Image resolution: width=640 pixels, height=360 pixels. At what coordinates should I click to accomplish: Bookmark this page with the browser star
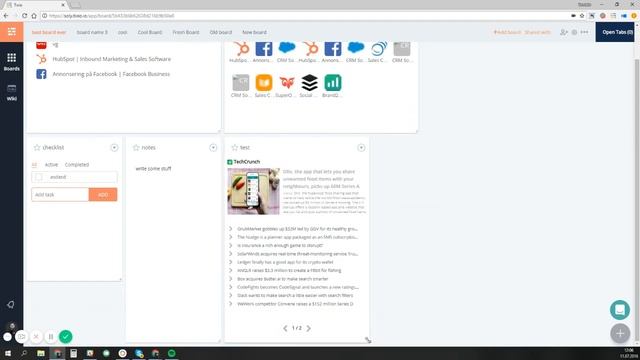point(582,16)
